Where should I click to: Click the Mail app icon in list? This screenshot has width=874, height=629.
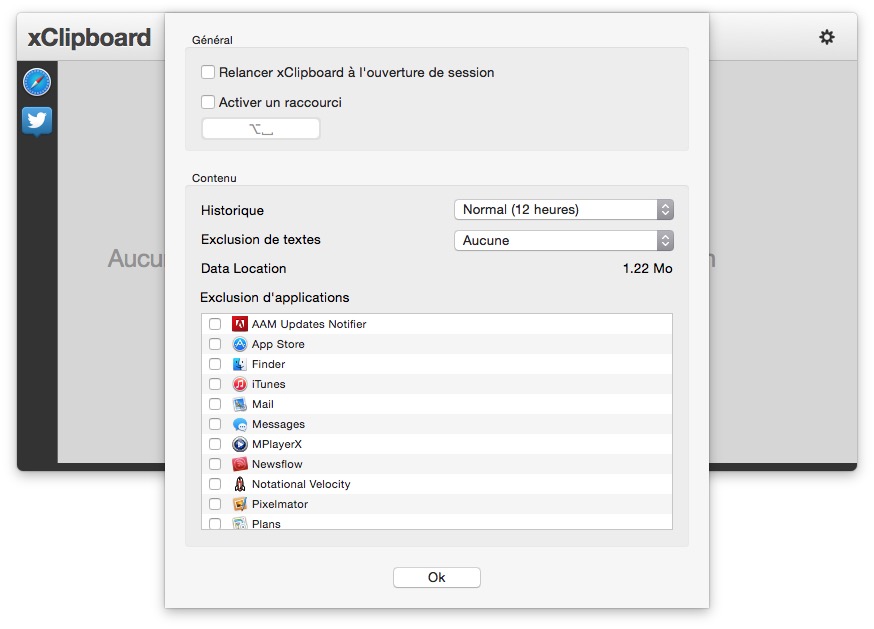click(x=240, y=404)
